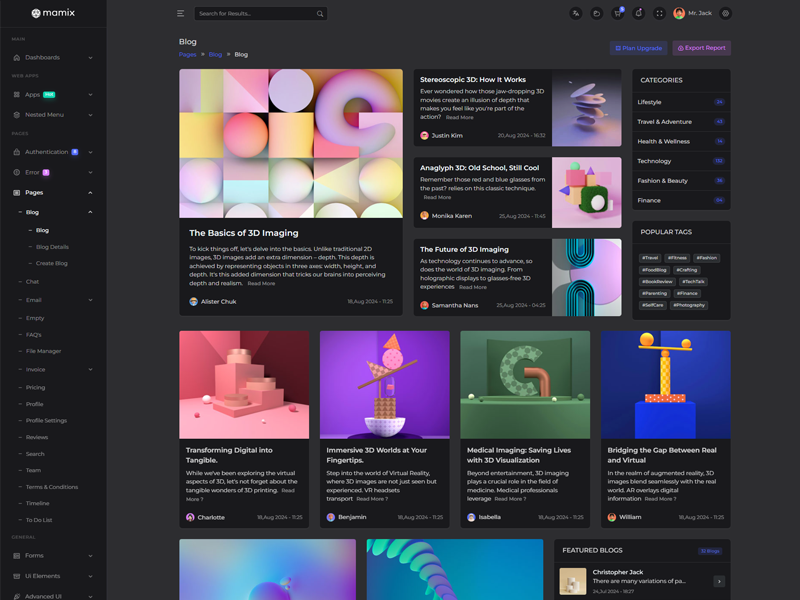Open the notifications bell icon

click(639, 14)
